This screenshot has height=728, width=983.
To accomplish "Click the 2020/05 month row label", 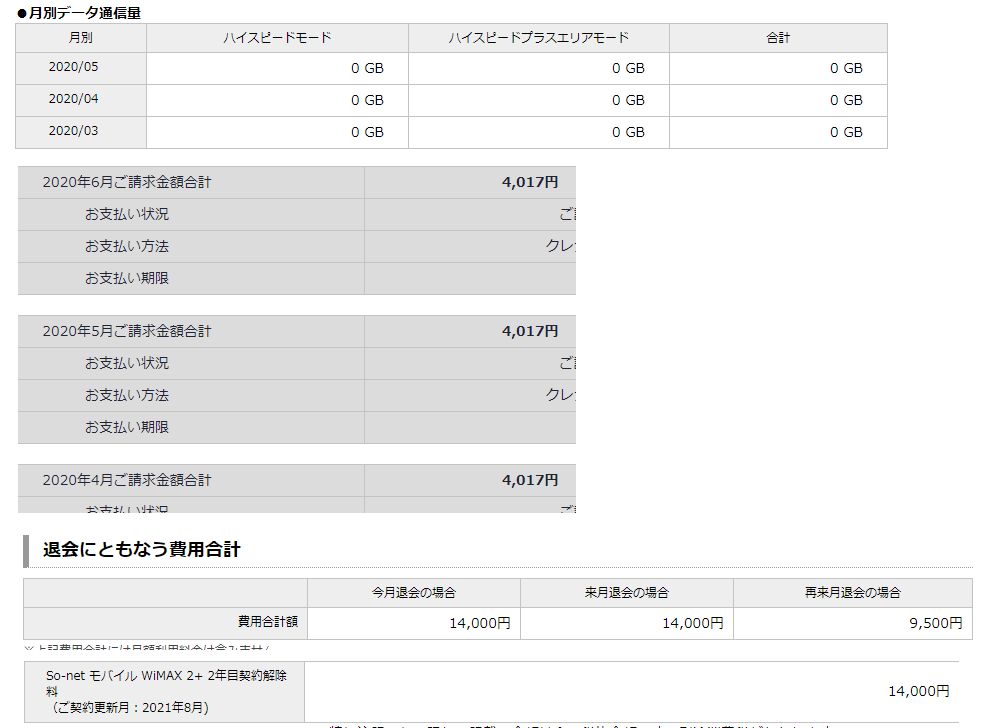I will click(x=73, y=68).
